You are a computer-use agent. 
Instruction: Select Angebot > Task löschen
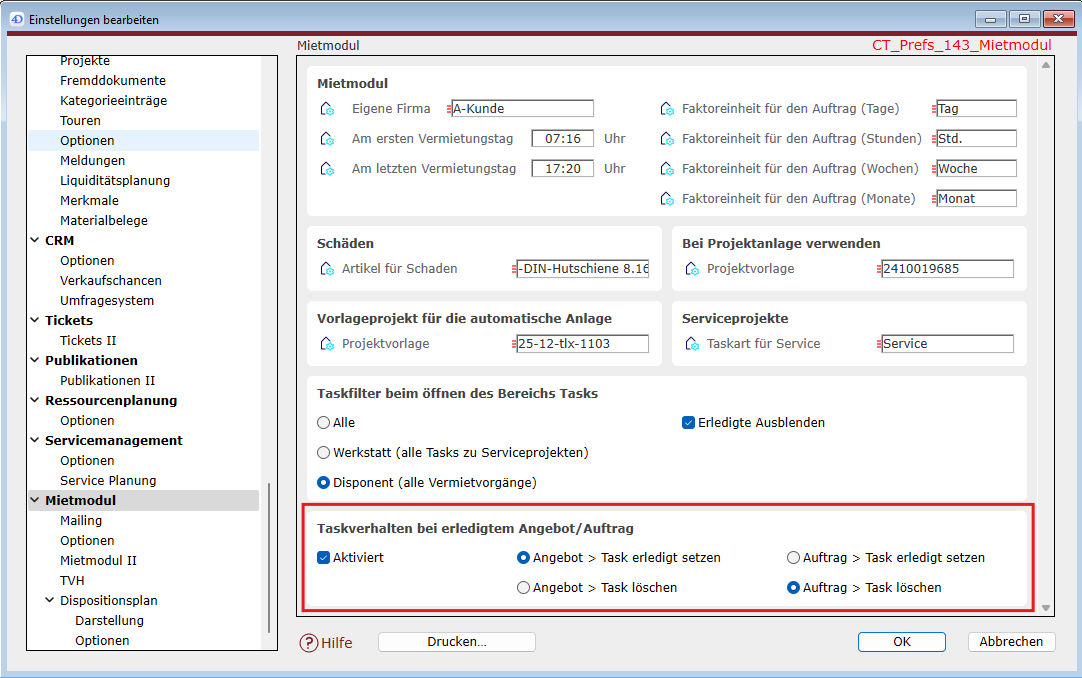[523, 588]
